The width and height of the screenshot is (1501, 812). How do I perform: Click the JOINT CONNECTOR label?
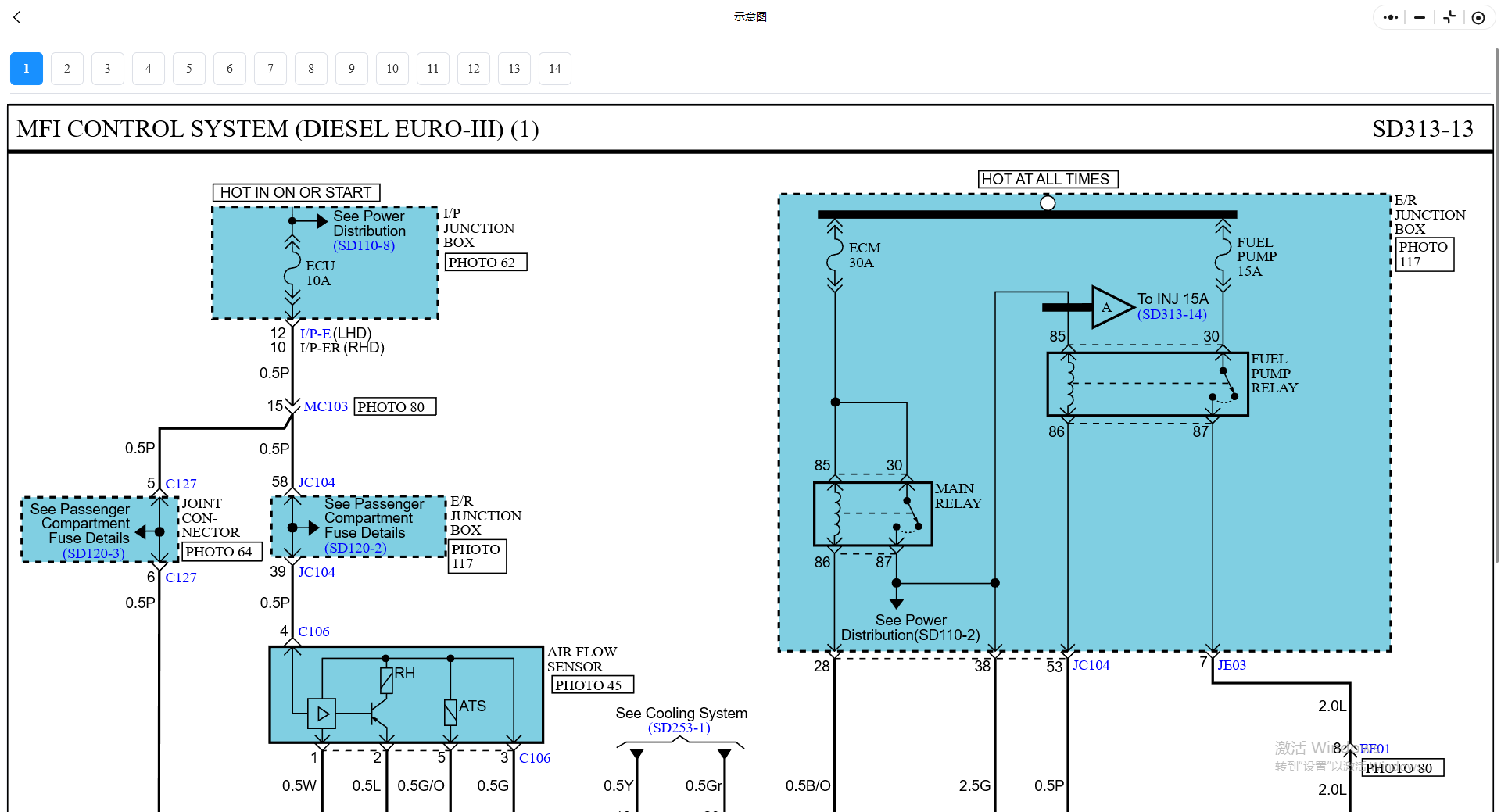coord(211,517)
